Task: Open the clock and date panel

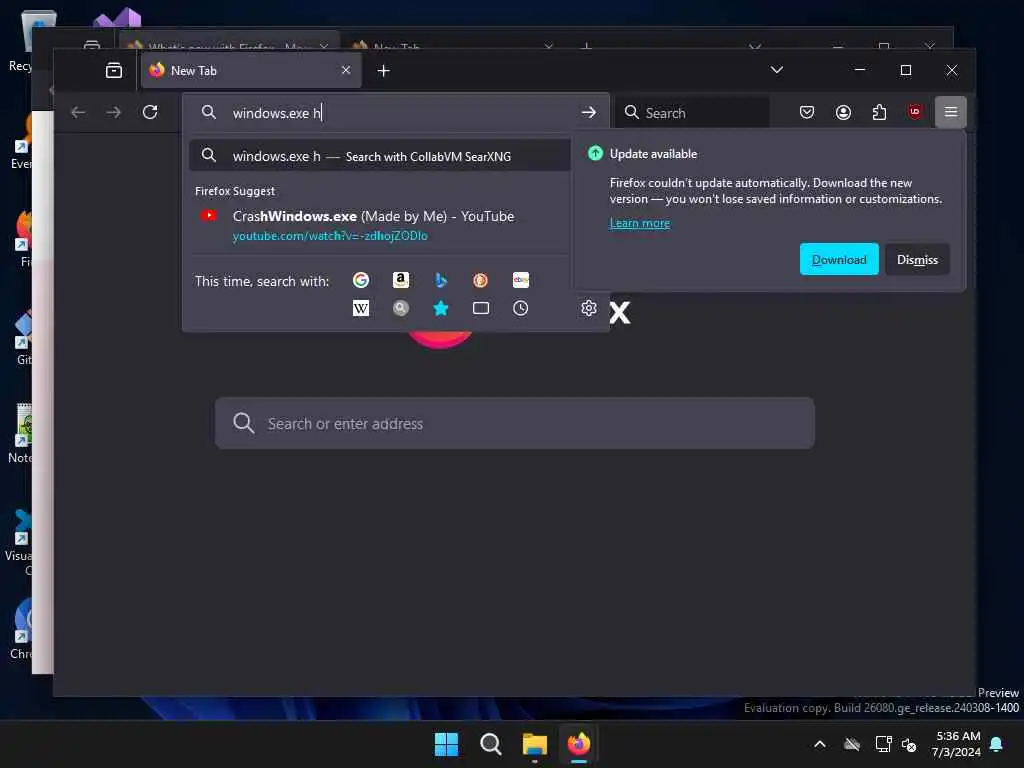Action: [x=957, y=744]
